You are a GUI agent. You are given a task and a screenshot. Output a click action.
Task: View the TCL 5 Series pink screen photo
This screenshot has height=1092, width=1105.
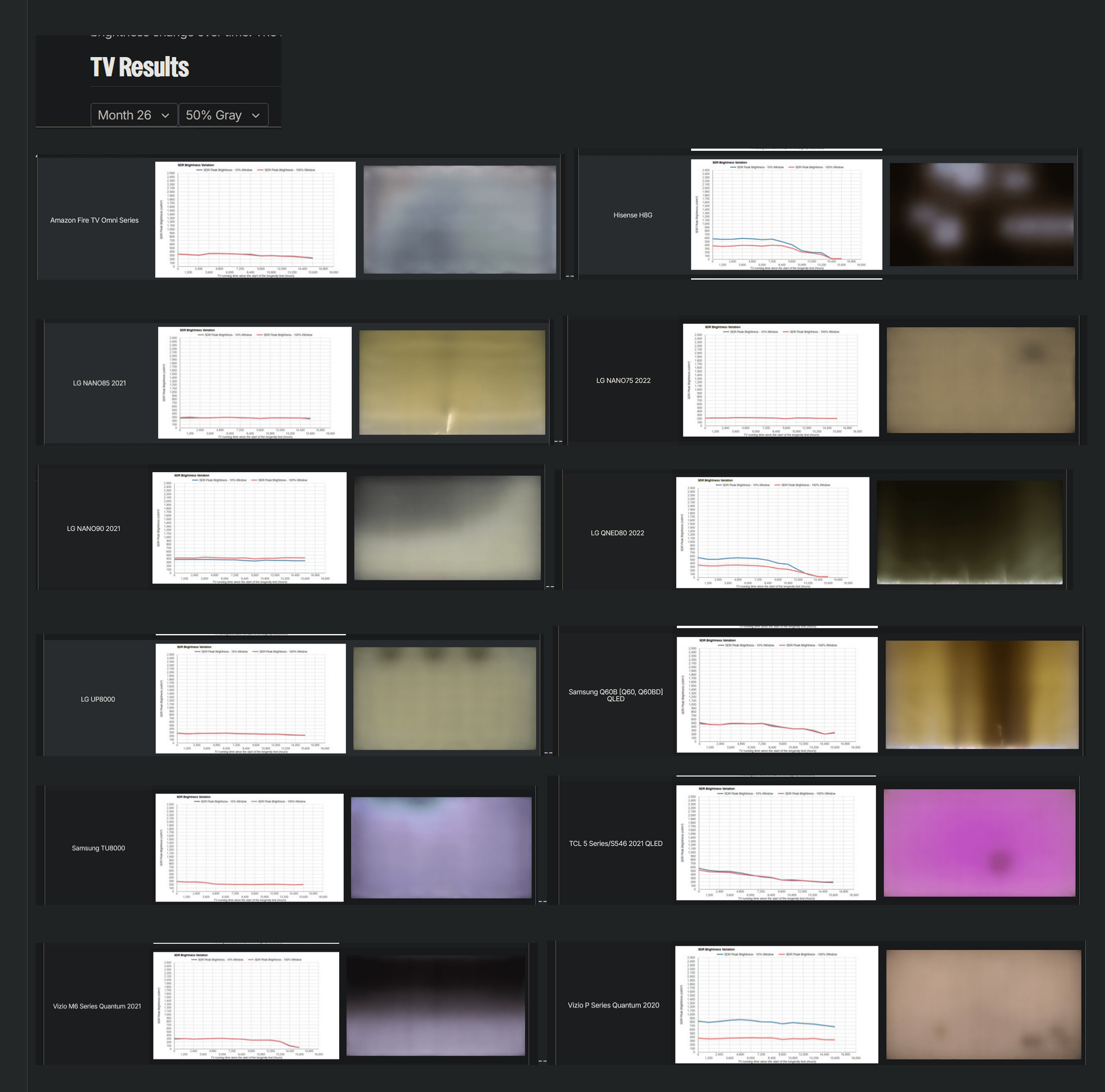(979, 843)
